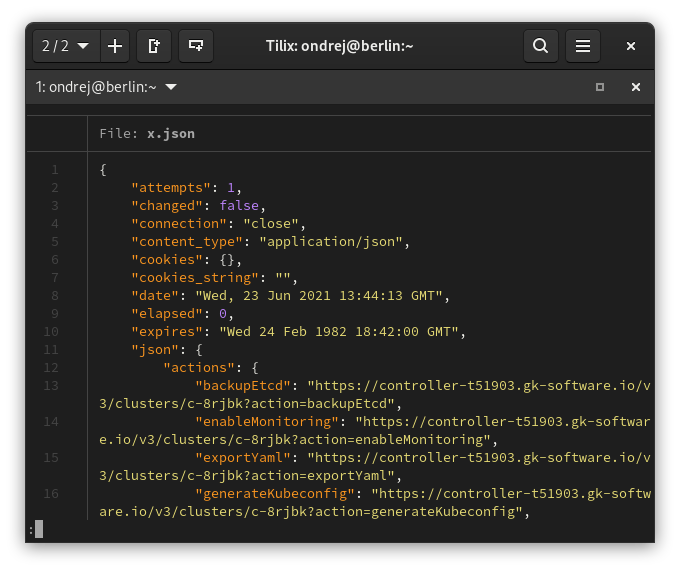Open the terminal search magnifier
This screenshot has width=680, height=571.
pos(540,46)
